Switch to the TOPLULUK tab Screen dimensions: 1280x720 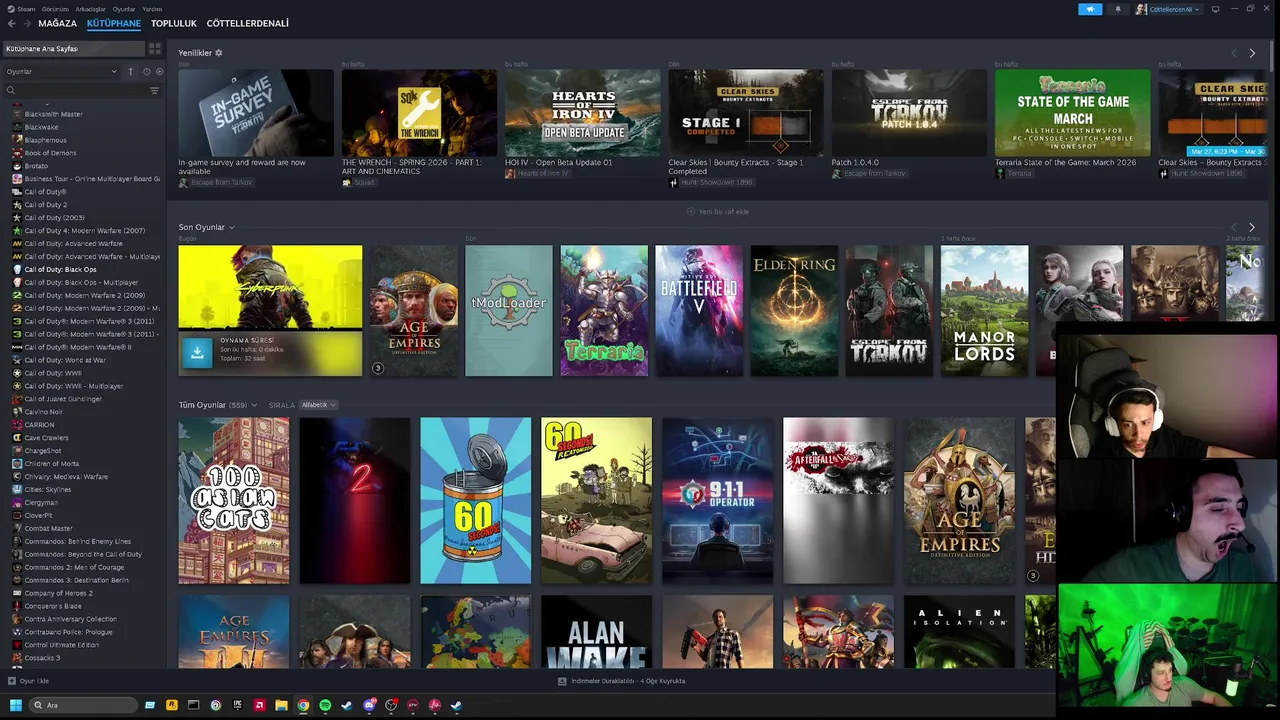pyautogui.click(x=174, y=23)
